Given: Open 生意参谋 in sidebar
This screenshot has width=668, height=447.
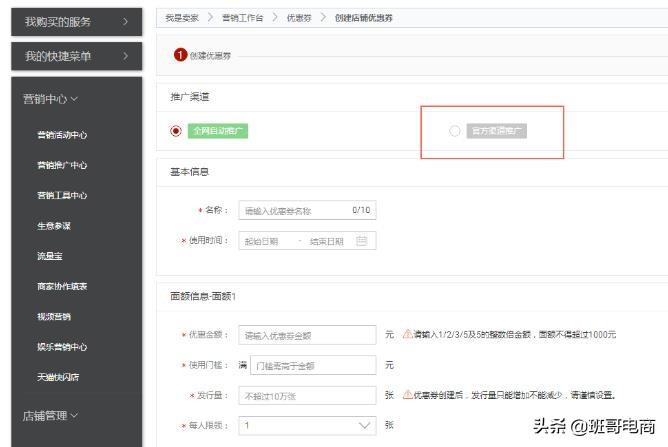Looking at the screenshot, I should 54,226.
